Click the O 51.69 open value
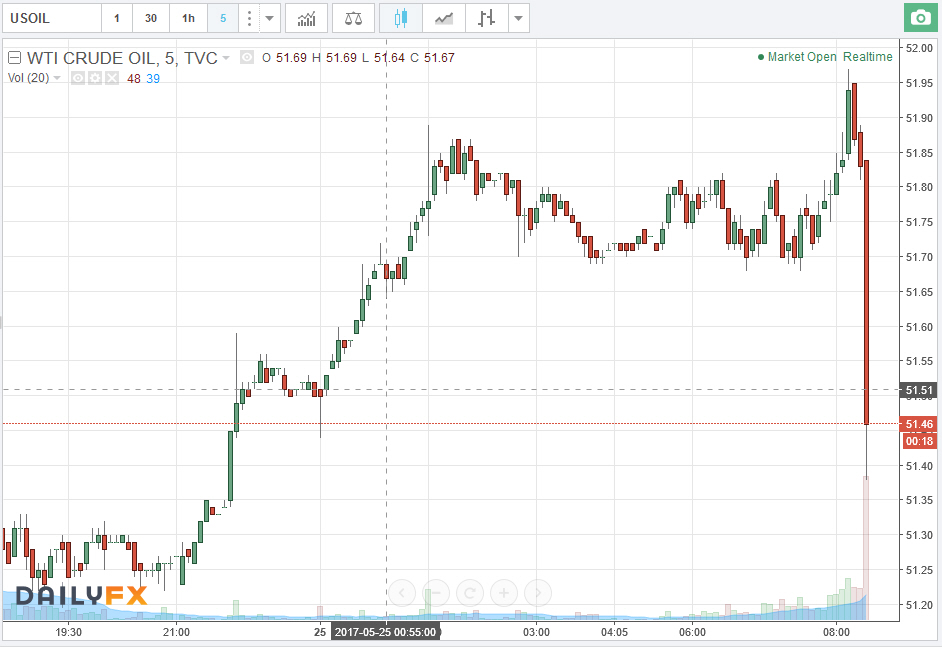The width and height of the screenshot is (942, 647). 284,58
